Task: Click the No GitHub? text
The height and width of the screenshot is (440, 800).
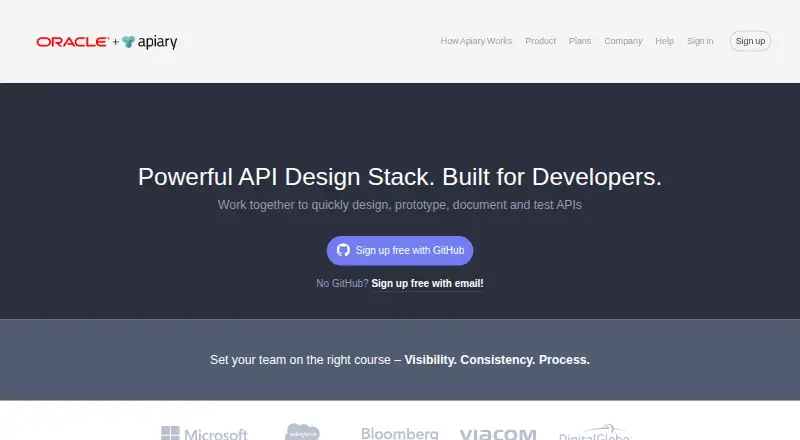Action: [x=342, y=283]
